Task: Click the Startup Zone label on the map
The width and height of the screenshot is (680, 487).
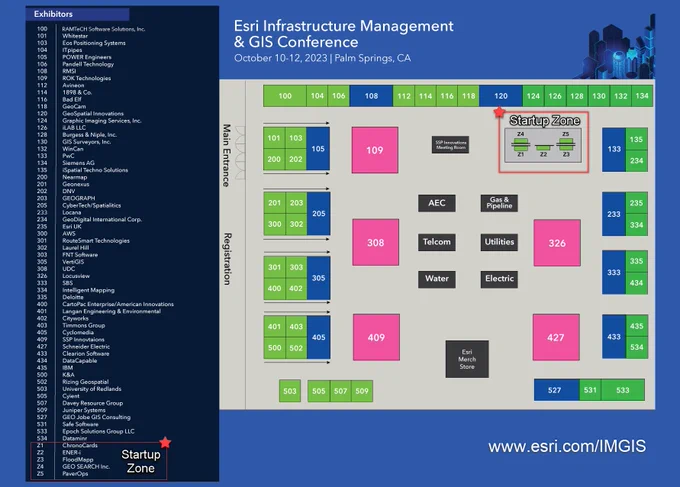Action: [x=545, y=121]
